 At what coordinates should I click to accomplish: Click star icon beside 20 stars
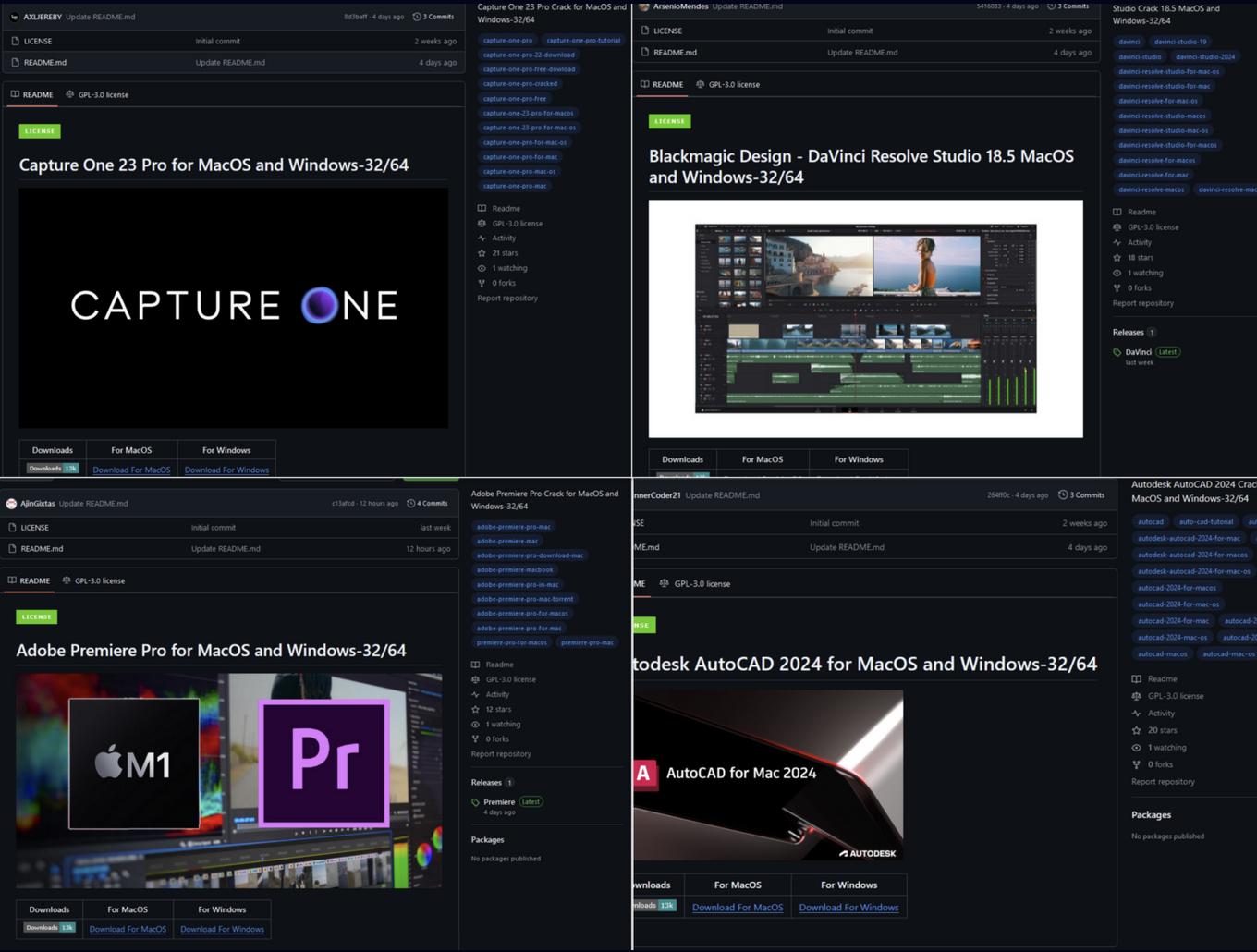1136,730
